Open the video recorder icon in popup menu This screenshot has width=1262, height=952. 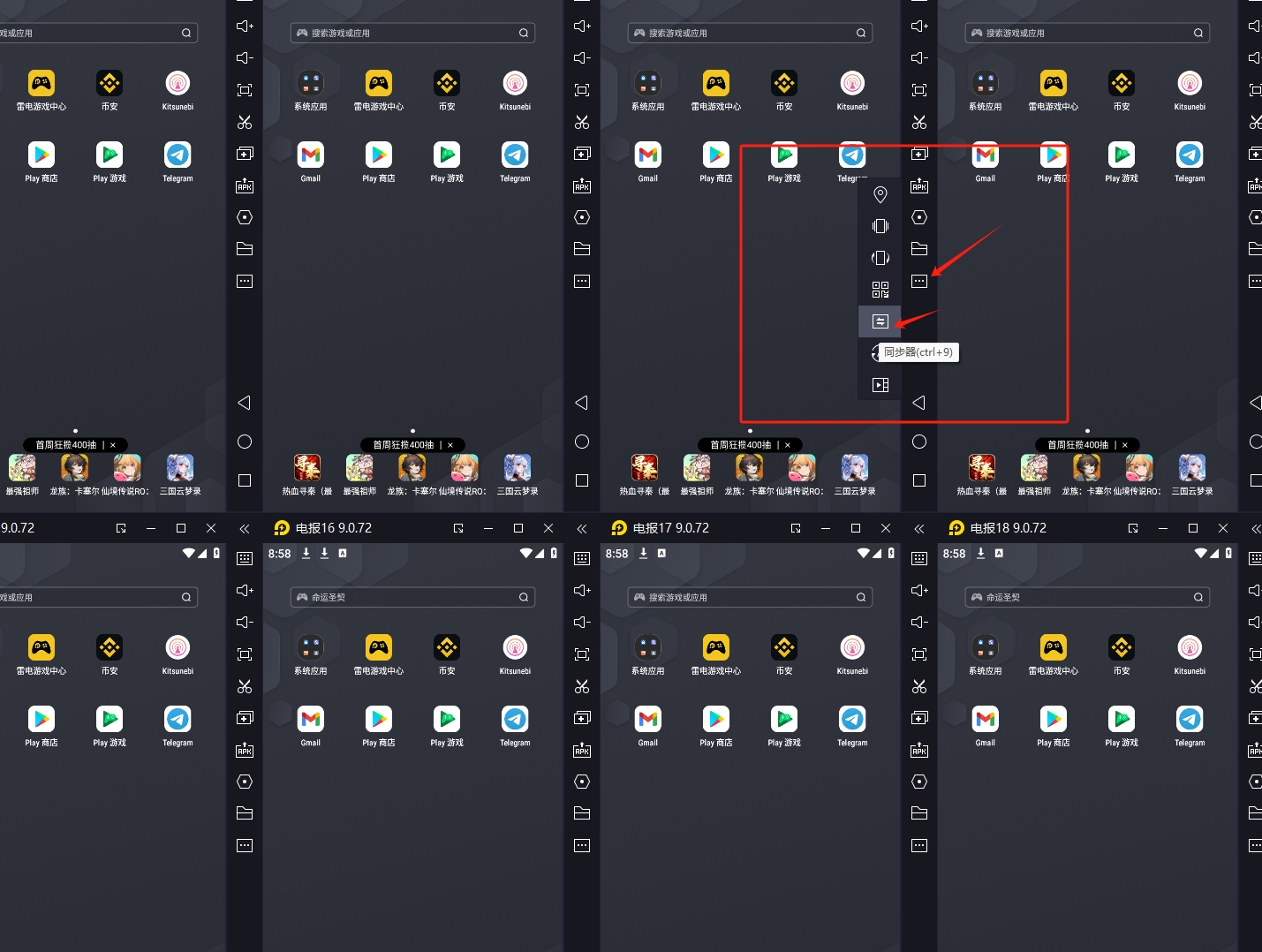click(880, 385)
